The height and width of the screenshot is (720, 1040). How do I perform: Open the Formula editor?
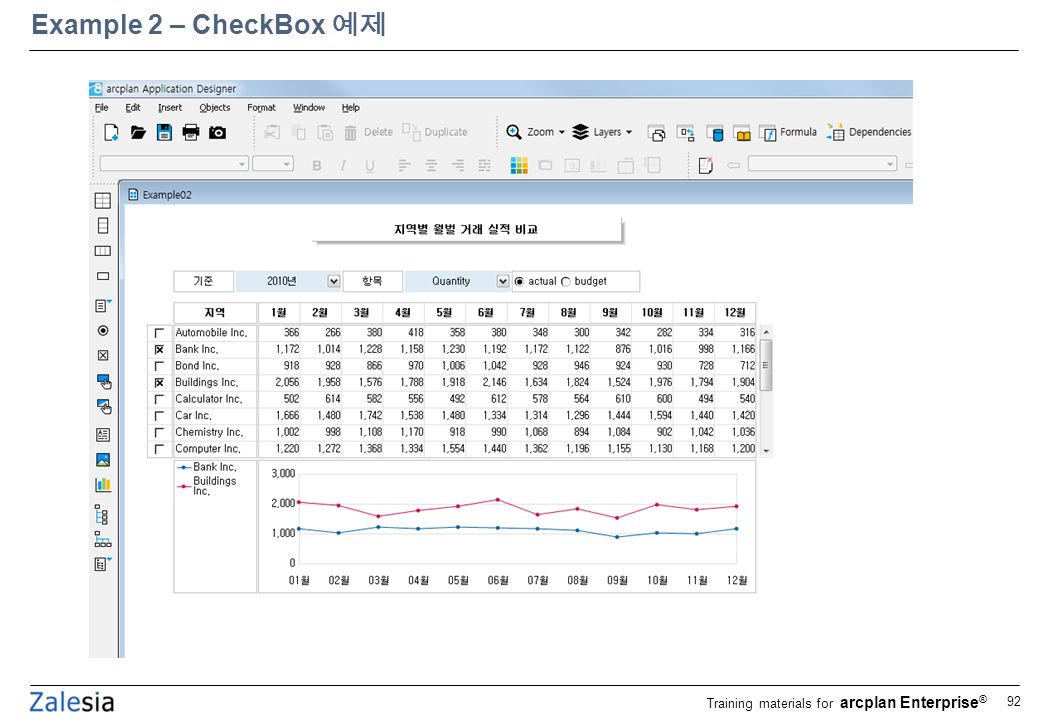tap(787, 133)
